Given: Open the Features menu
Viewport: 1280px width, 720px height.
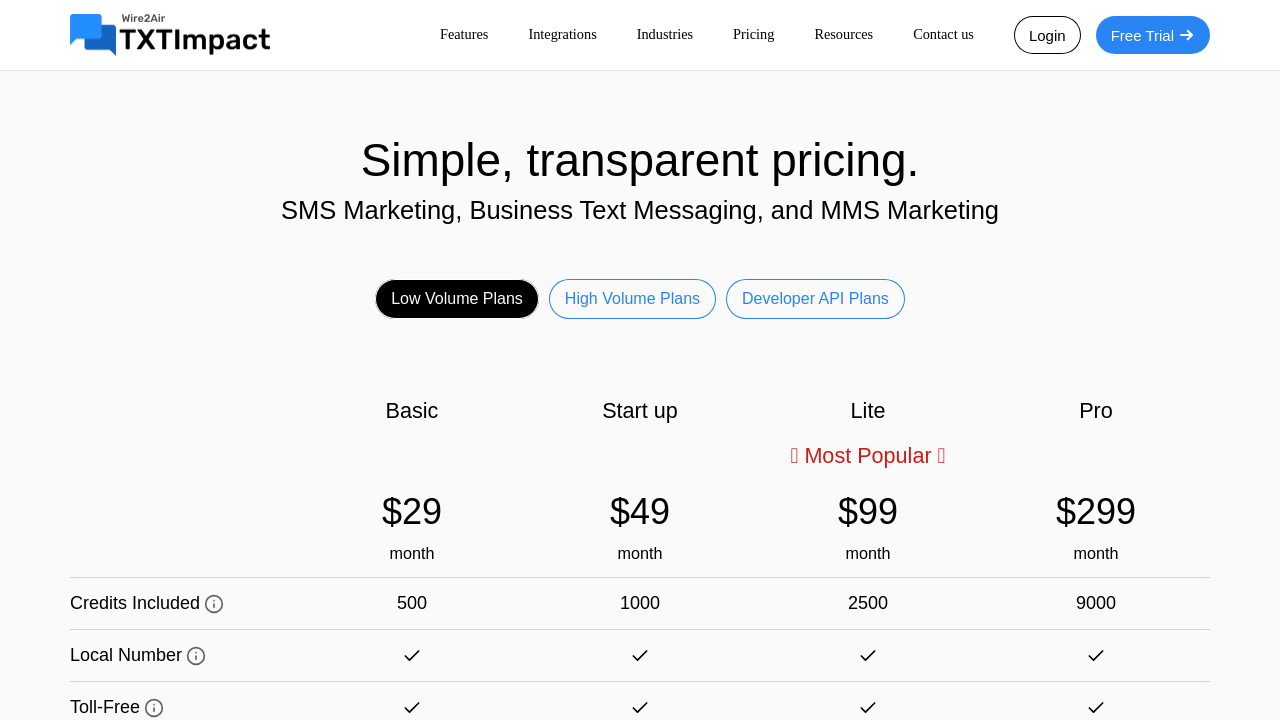Looking at the screenshot, I should point(464,34).
